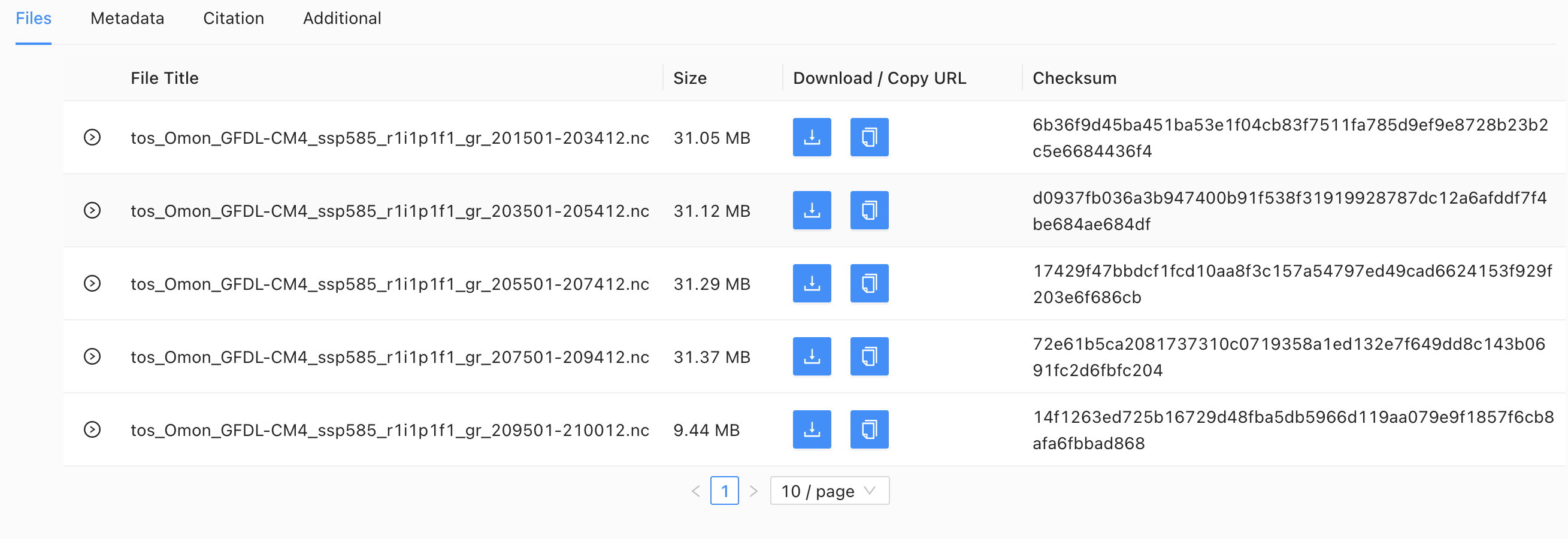Go to the Additional tab
The image size is (1568, 539).
click(x=342, y=18)
